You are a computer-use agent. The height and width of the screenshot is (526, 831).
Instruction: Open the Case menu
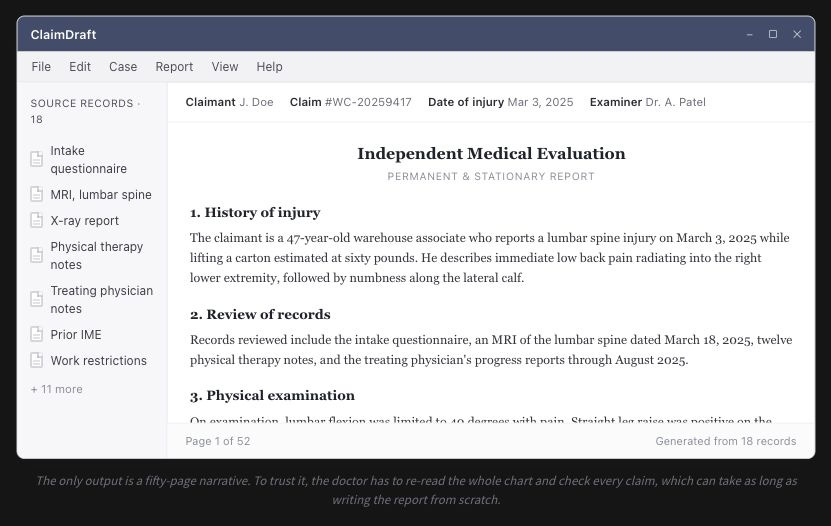click(123, 67)
